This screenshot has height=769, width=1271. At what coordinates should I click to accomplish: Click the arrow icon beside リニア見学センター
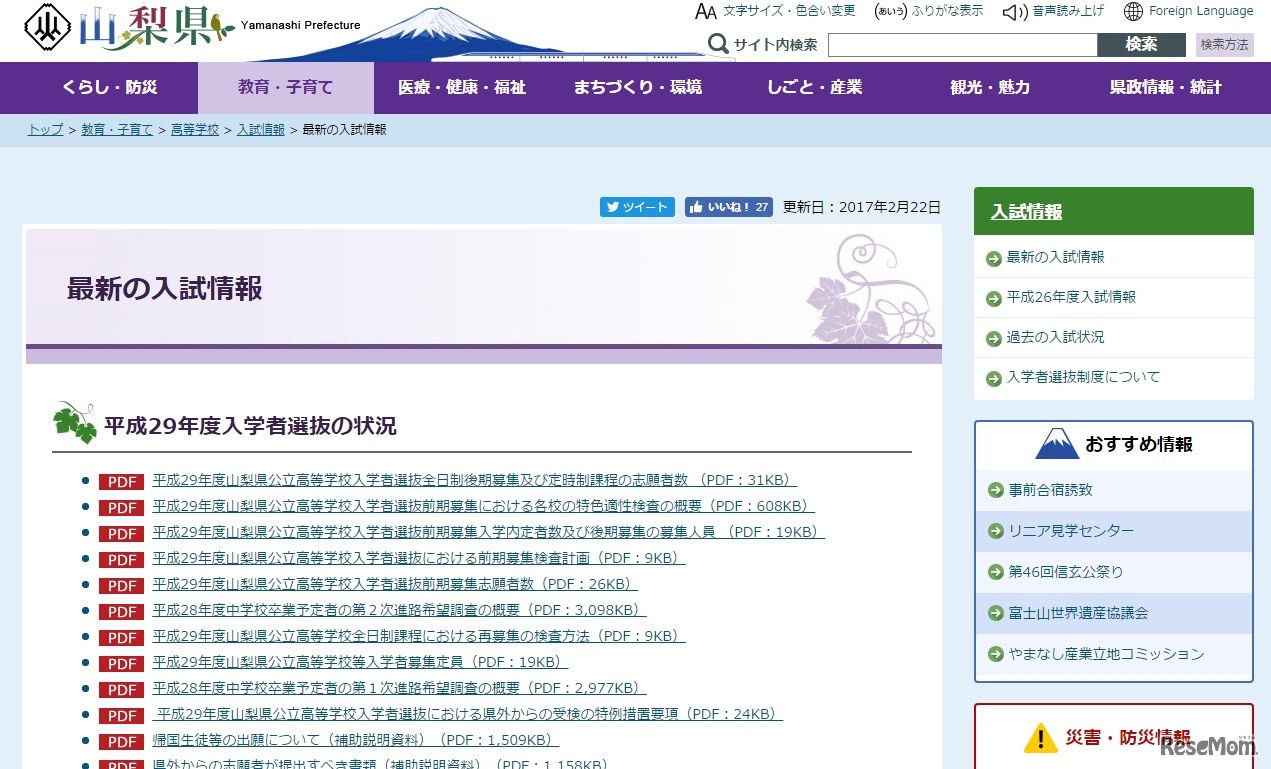[995, 532]
